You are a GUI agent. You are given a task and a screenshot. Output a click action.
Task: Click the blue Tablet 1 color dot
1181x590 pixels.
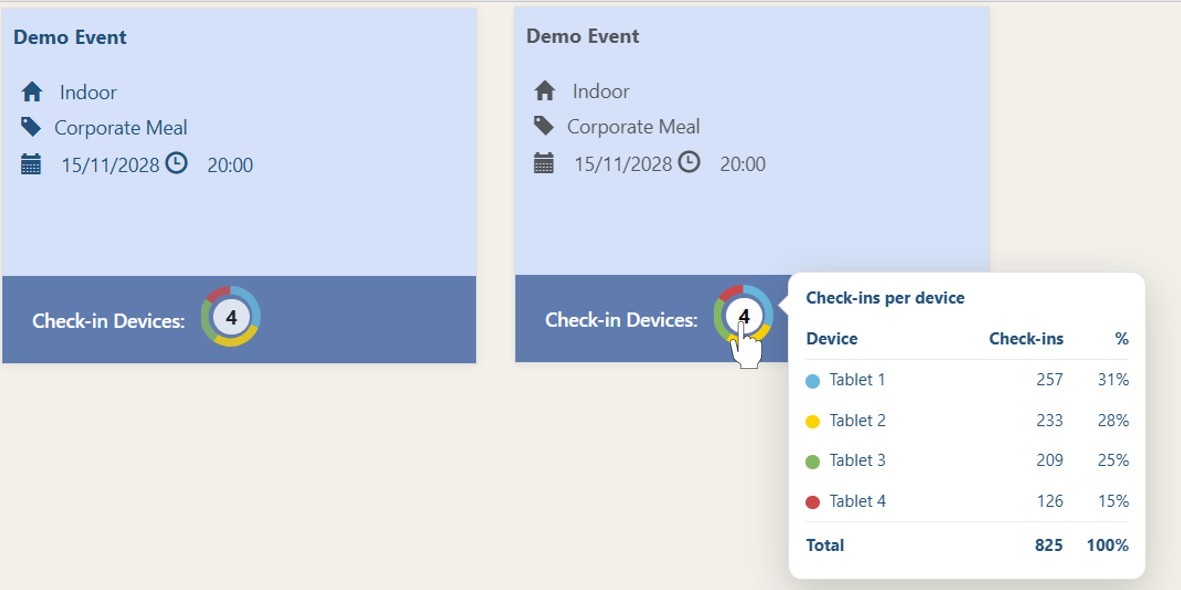(813, 381)
